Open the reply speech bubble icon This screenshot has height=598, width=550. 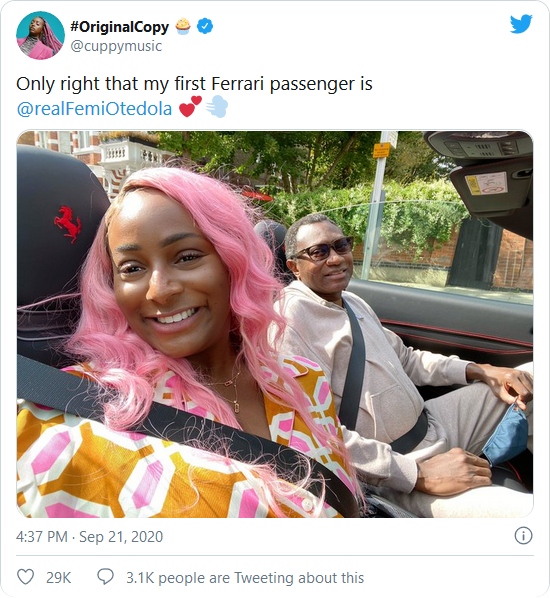click(105, 577)
